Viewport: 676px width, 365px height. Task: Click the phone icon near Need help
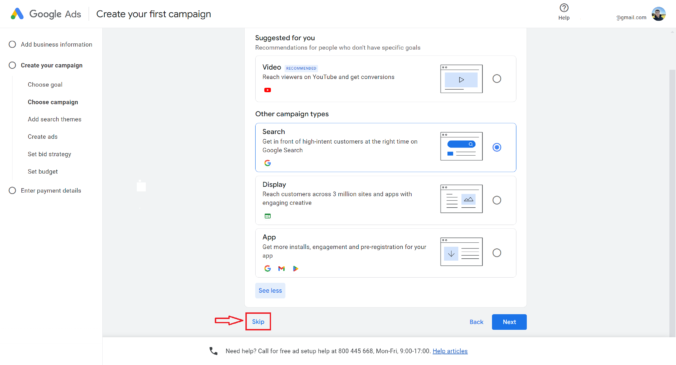pyautogui.click(x=213, y=351)
